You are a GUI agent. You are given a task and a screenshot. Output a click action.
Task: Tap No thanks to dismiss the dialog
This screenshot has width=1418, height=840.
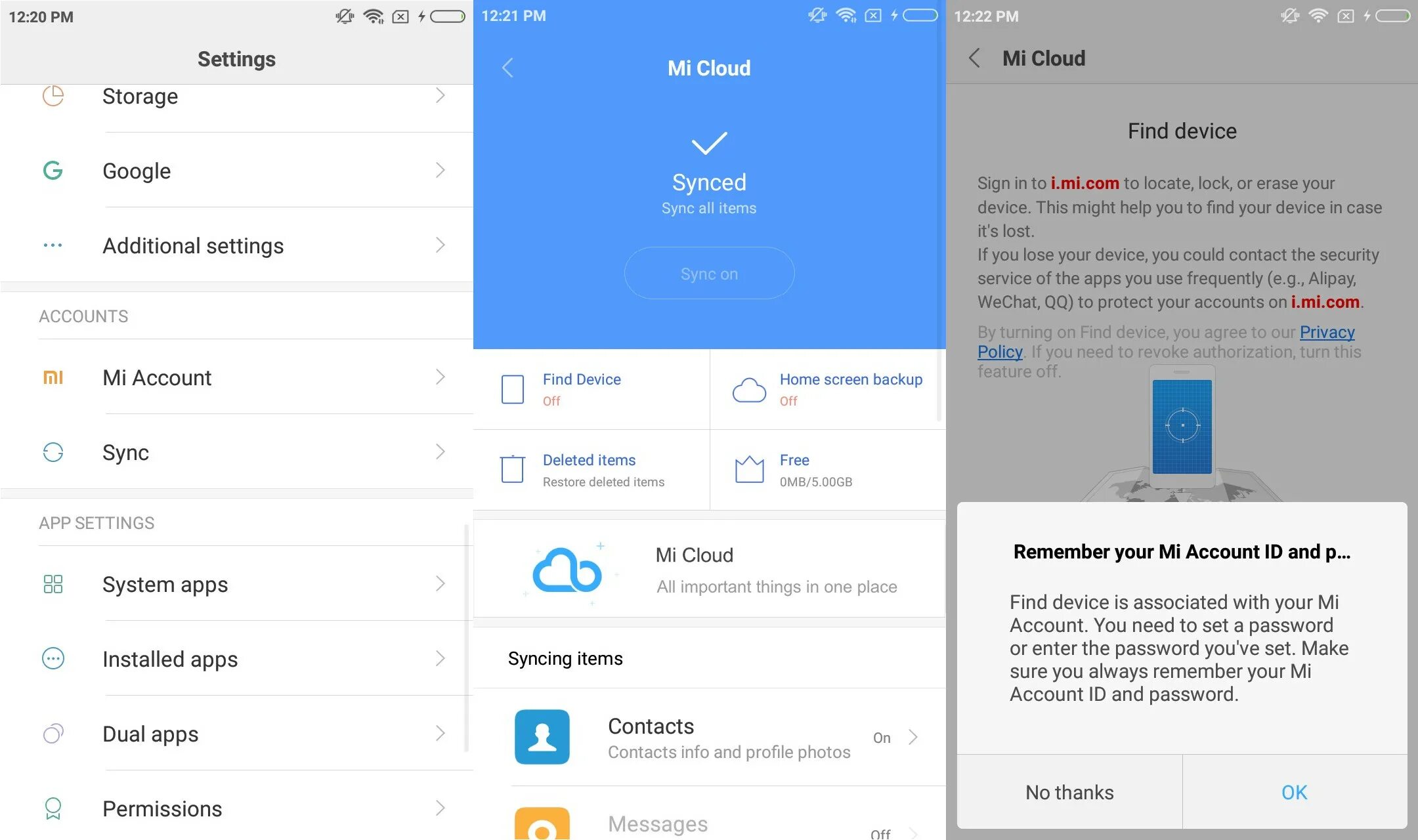pos(1069,792)
